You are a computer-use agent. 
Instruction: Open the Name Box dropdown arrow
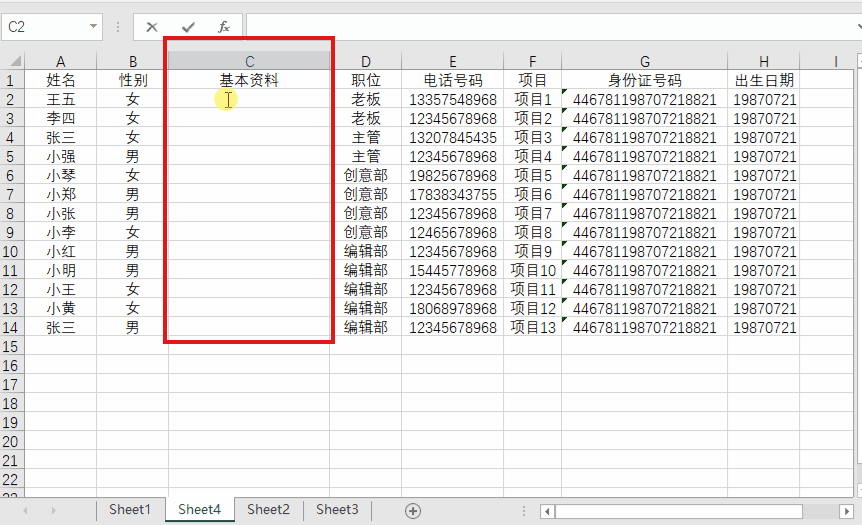93,26
